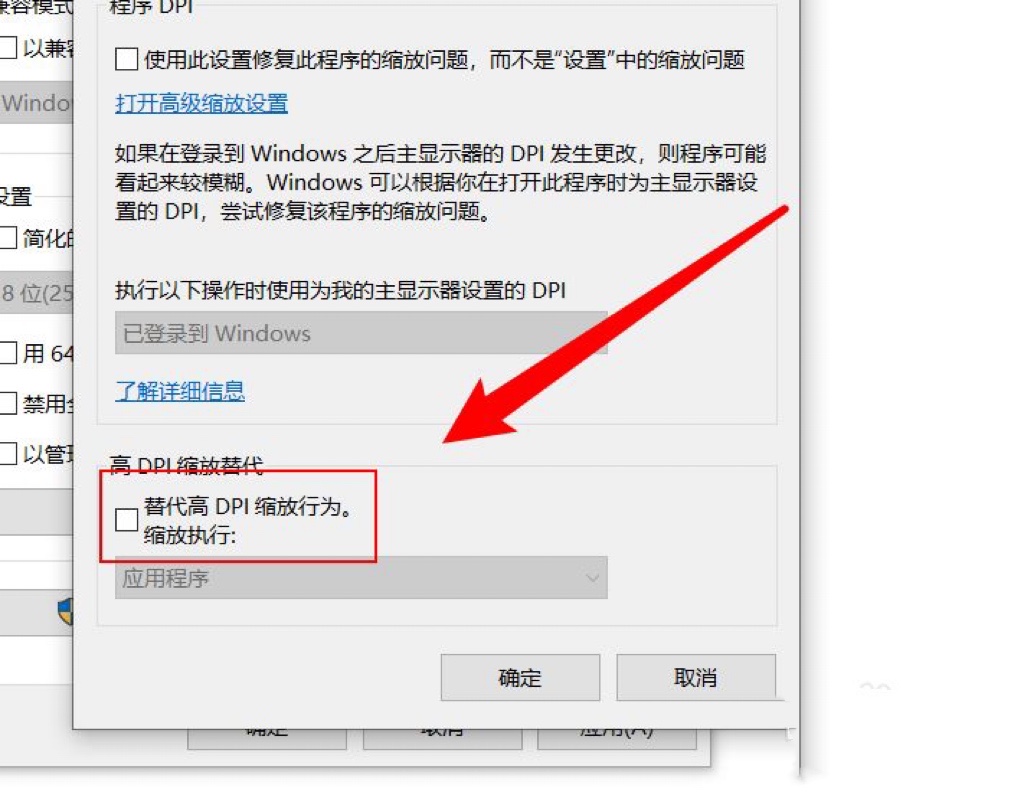
Task: Click the chevron arrow of 应用程序 combo box
Action: point(592,578)
